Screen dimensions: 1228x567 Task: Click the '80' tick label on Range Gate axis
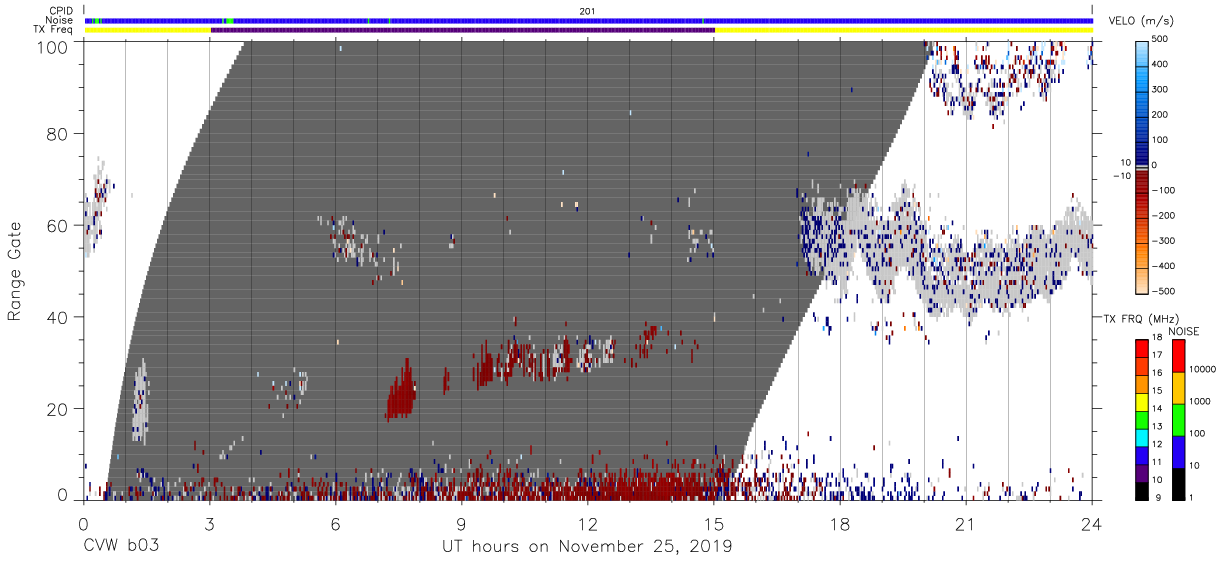[56, 134]
